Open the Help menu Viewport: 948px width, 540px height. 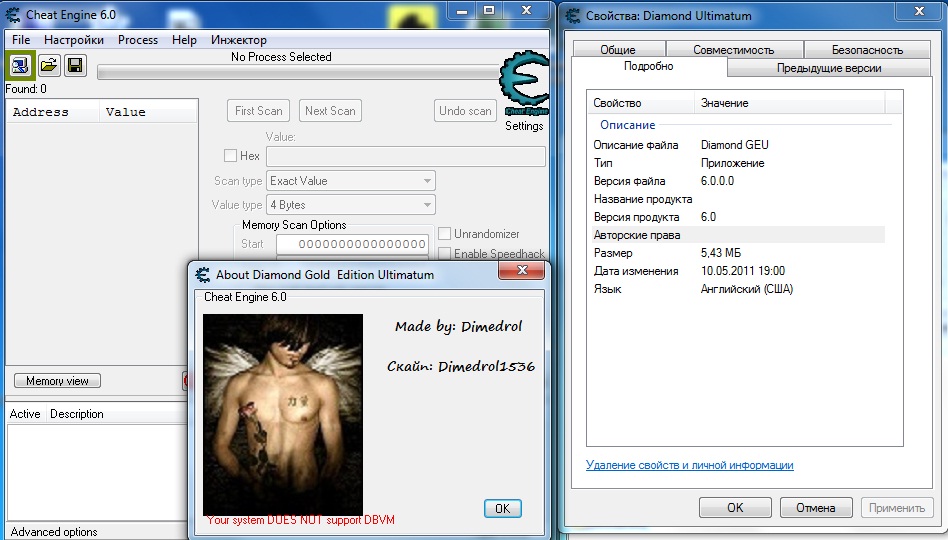[184, 40]
